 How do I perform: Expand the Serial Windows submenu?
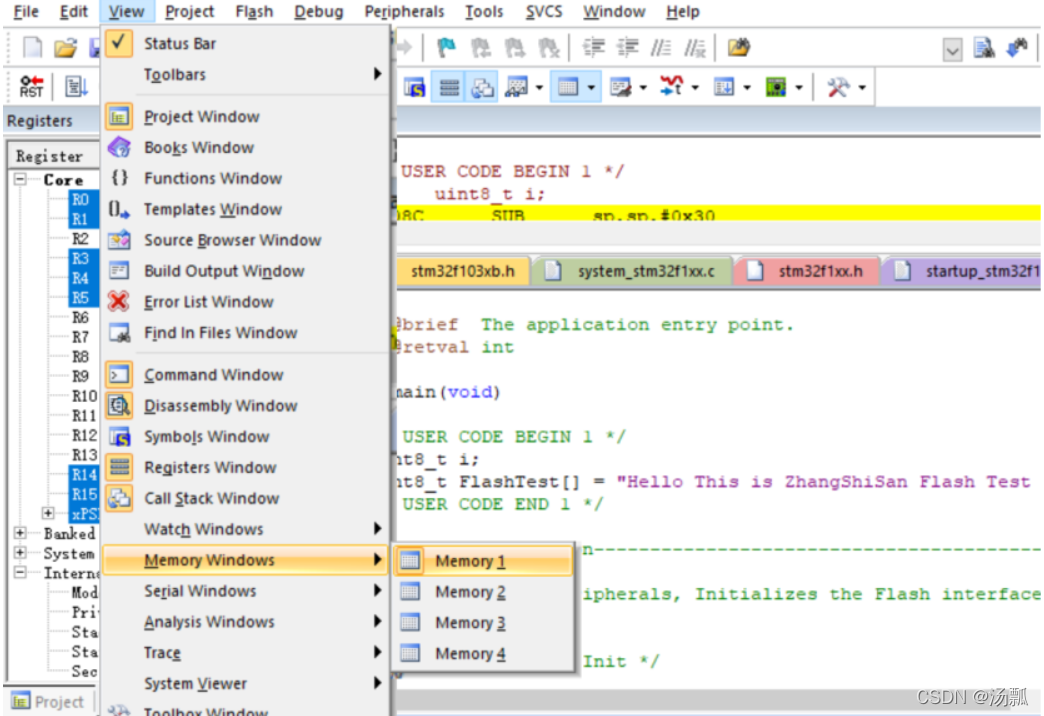pos(246,591)
